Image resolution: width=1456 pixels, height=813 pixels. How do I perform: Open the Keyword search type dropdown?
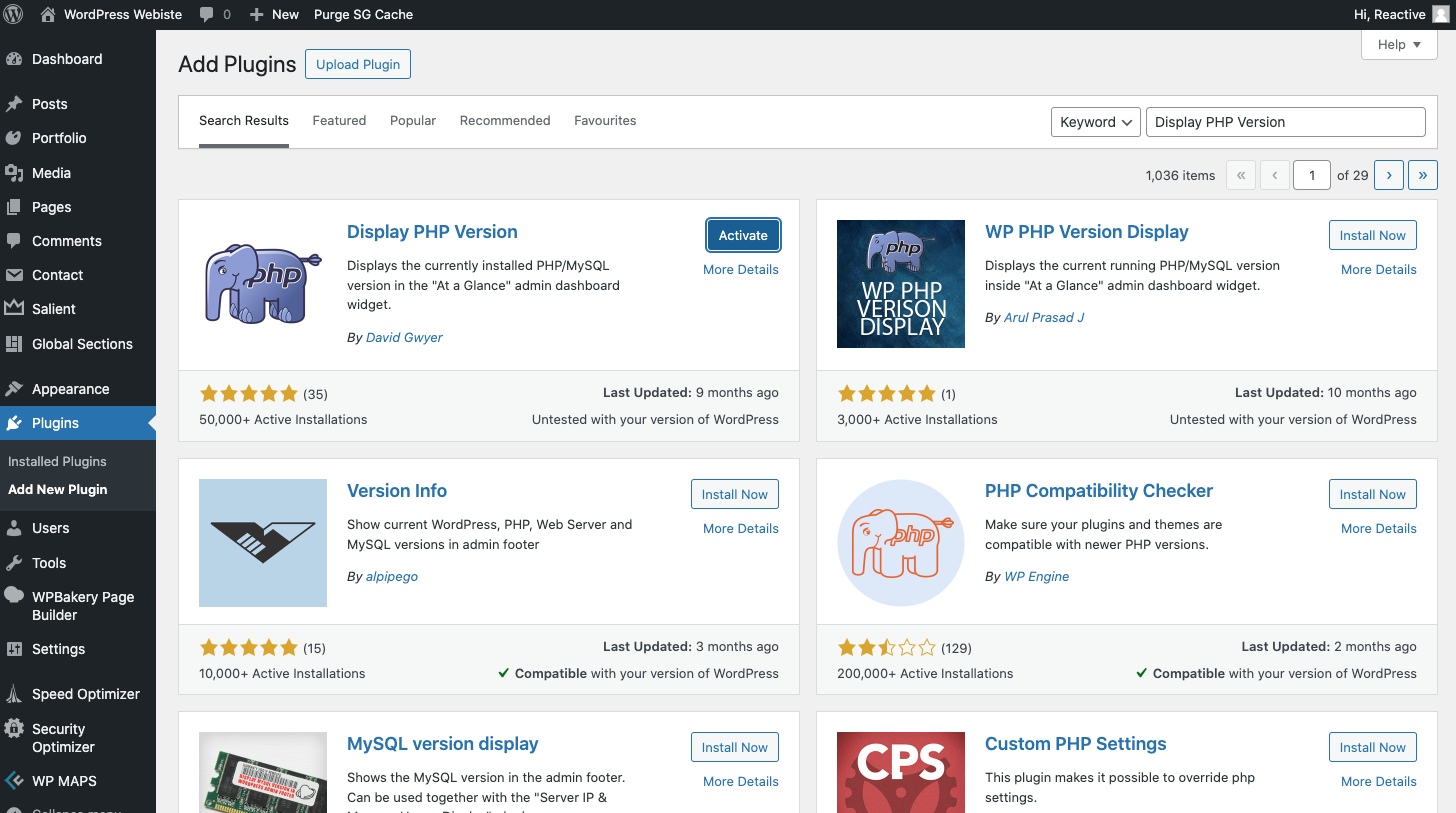(x=1095, y=122)
